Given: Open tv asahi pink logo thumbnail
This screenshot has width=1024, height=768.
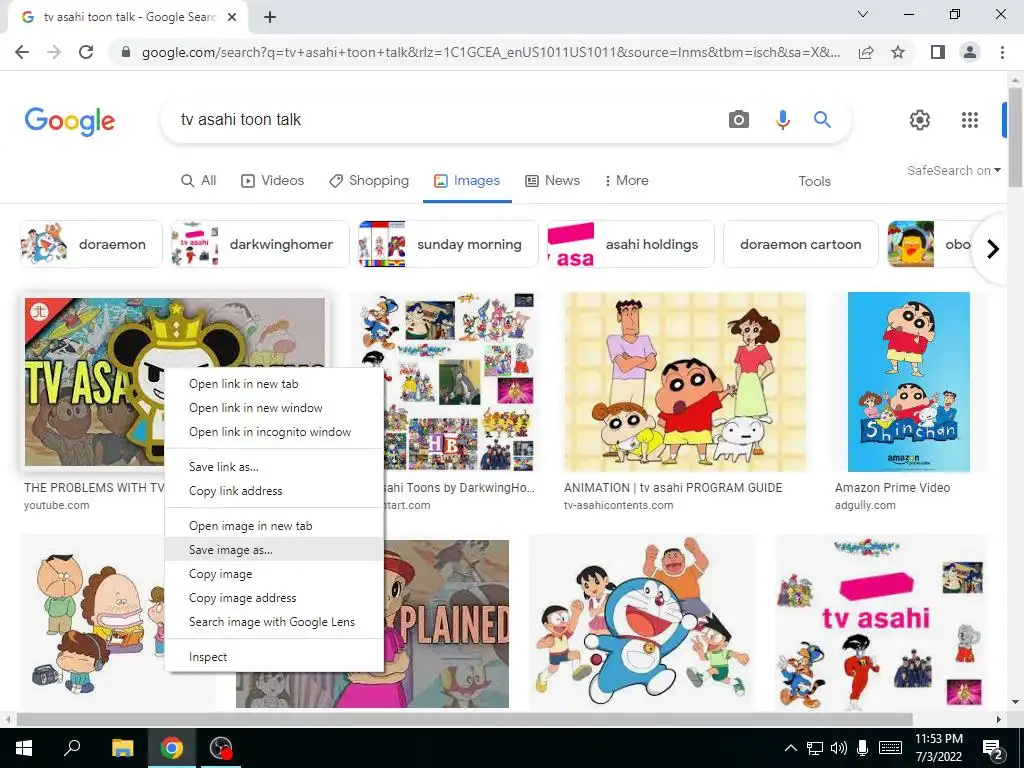Looking at the screenshot, I should pyautogui.click(x=880, y=624).
